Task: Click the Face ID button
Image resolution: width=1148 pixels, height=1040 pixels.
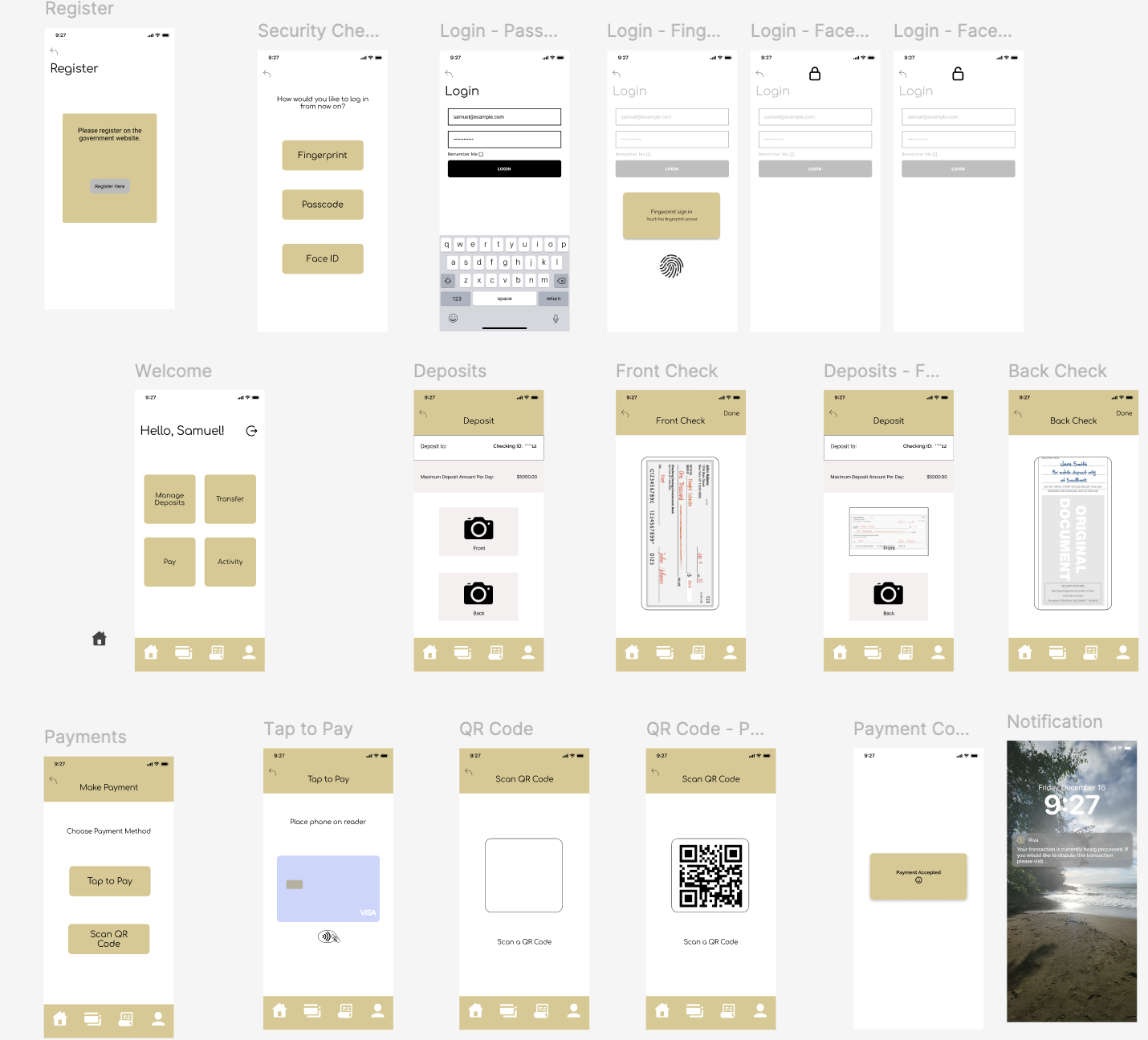Action: pos(322,258)
